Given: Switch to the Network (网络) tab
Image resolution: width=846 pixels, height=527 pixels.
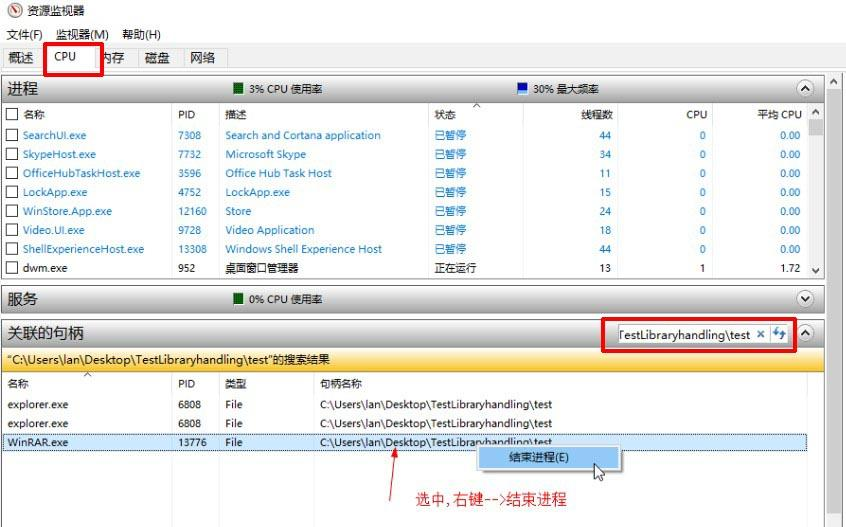Looking at the screenshot, I should (202, 58).
